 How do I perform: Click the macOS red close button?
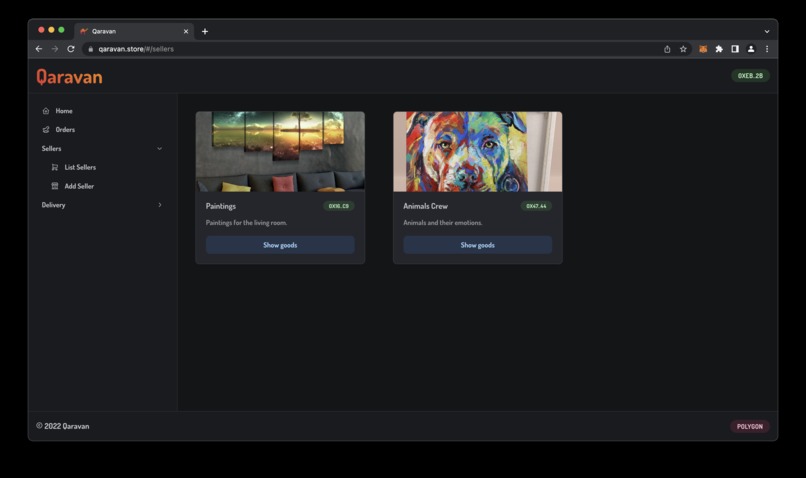41,30
